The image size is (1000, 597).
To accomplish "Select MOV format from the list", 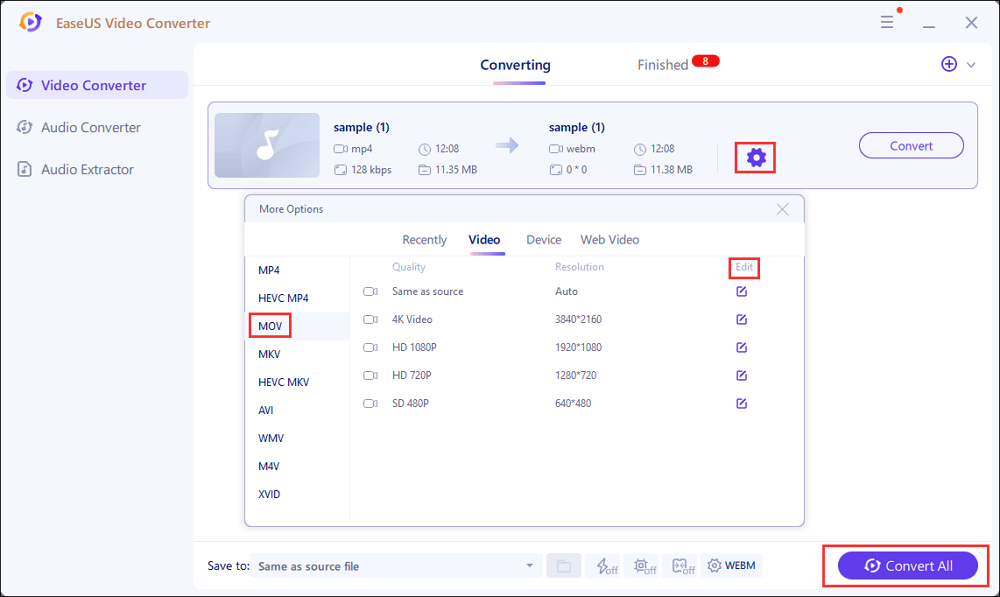I will 269,326.
